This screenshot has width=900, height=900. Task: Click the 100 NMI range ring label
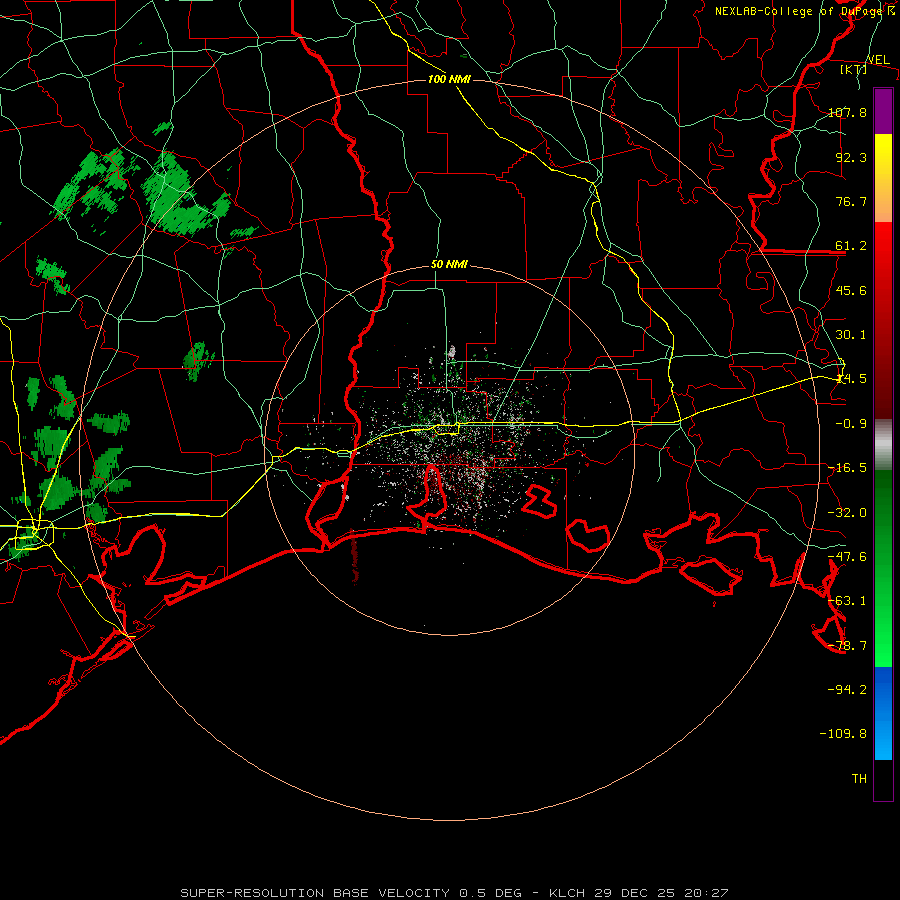click(449, 79)
